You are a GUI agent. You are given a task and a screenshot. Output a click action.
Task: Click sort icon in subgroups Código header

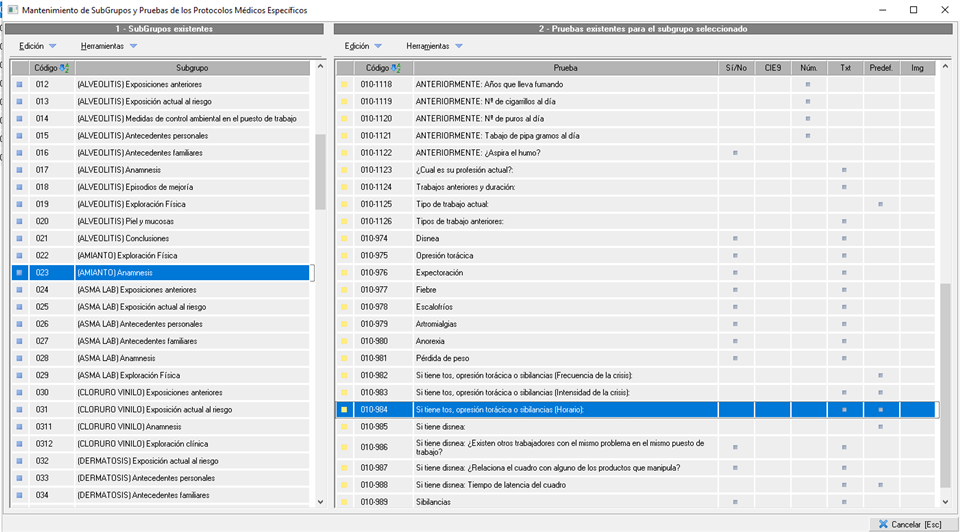coord(65,68)
